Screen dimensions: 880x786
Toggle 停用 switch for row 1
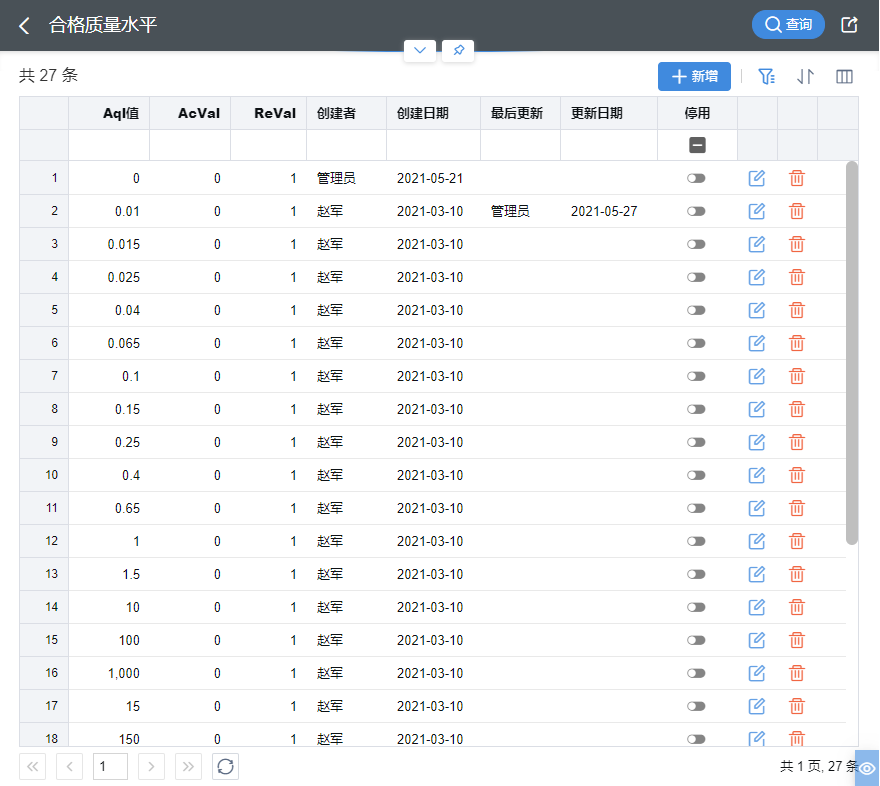point(696,178)
